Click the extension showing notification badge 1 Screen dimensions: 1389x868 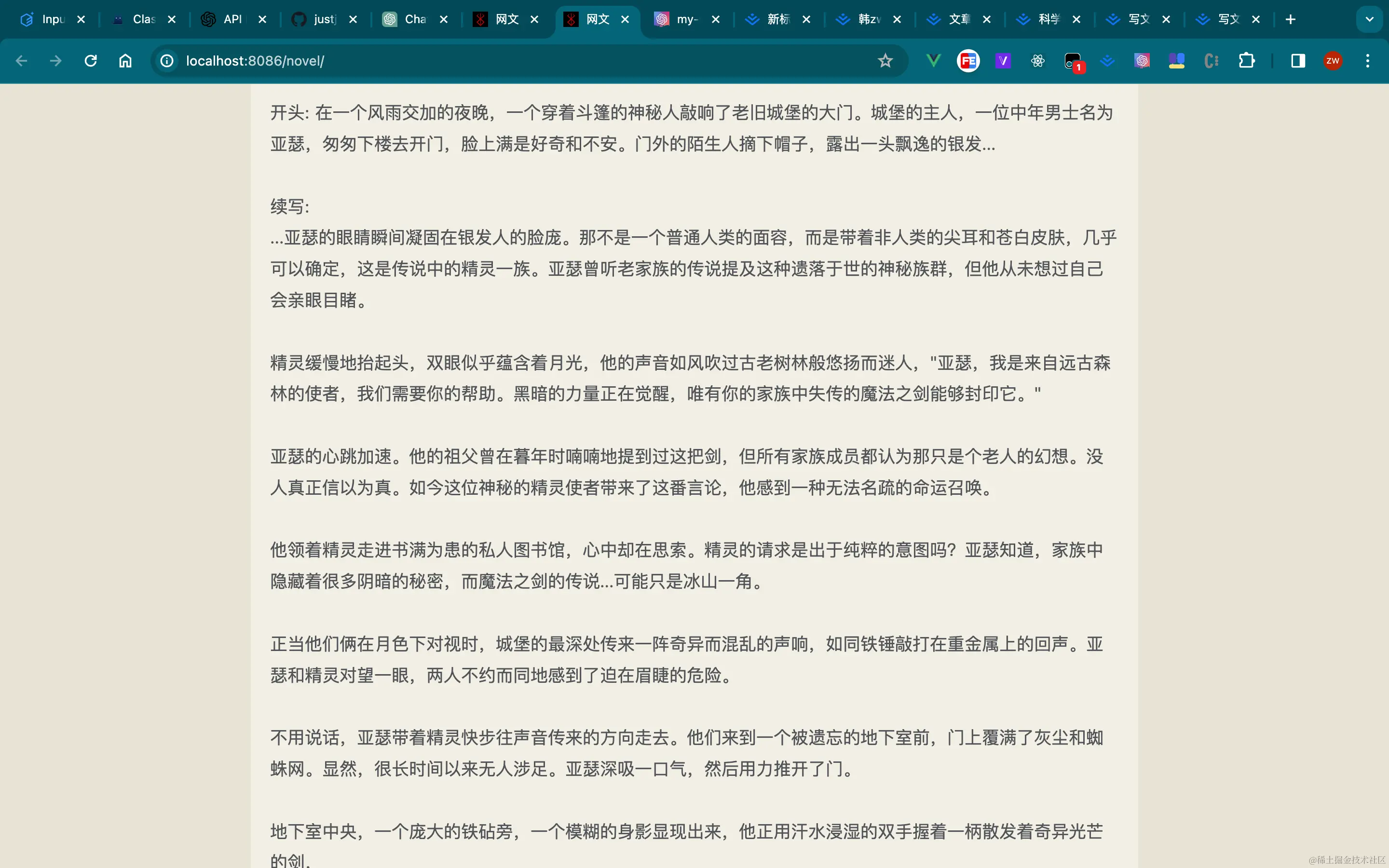[1072, 60]
